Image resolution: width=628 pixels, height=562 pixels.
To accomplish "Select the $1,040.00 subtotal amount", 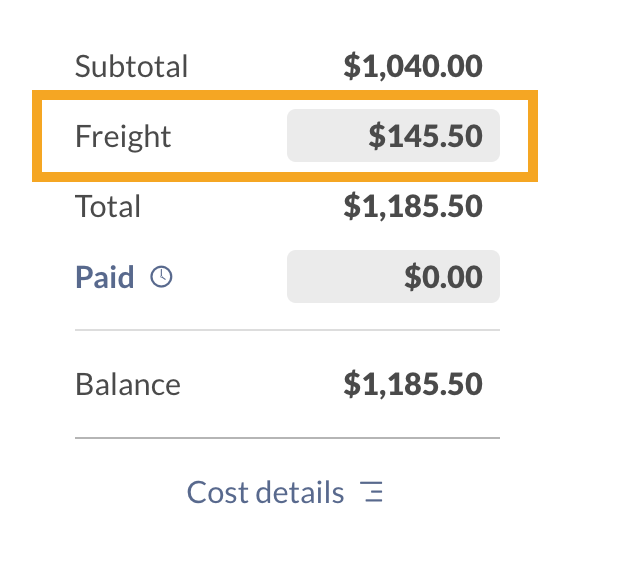I will [x=413, y=67].
